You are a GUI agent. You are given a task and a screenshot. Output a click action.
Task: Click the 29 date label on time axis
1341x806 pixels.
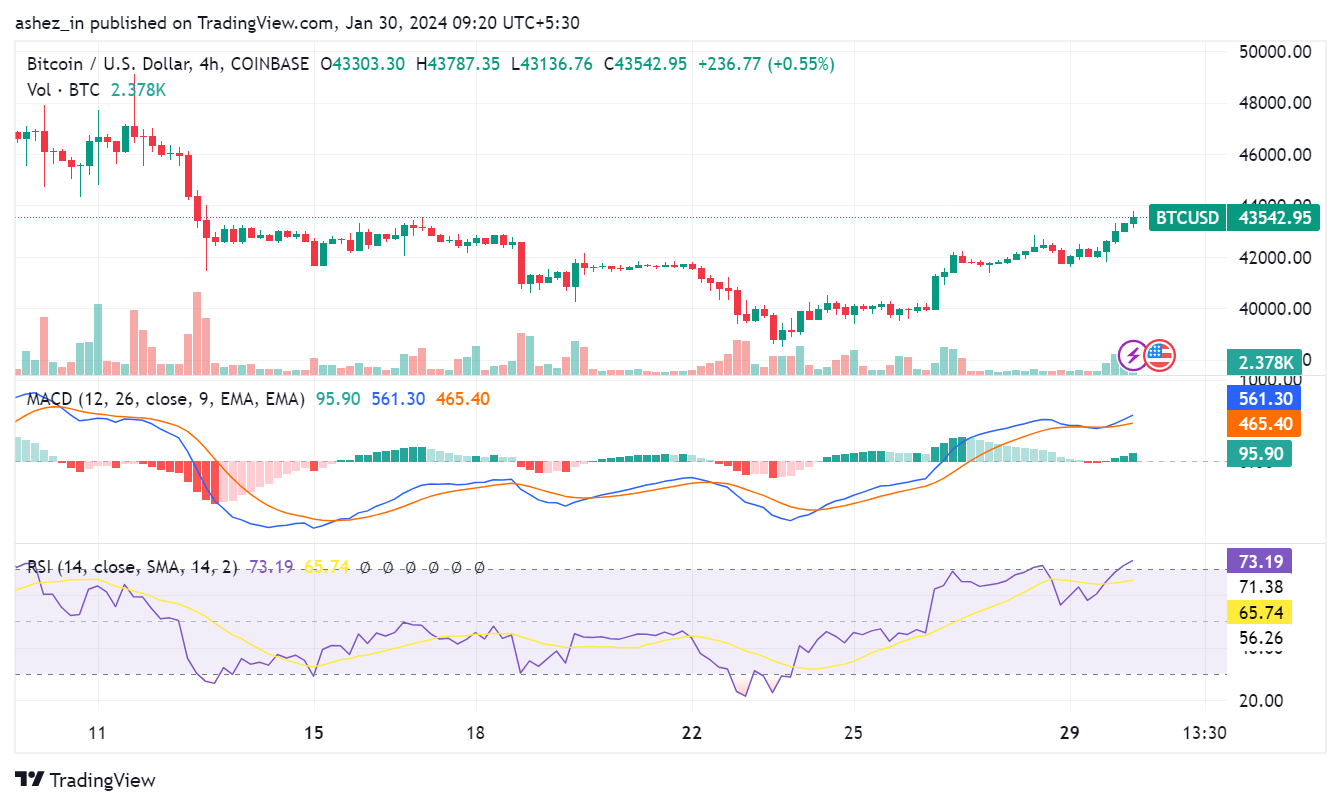[x=1069, y=732]
